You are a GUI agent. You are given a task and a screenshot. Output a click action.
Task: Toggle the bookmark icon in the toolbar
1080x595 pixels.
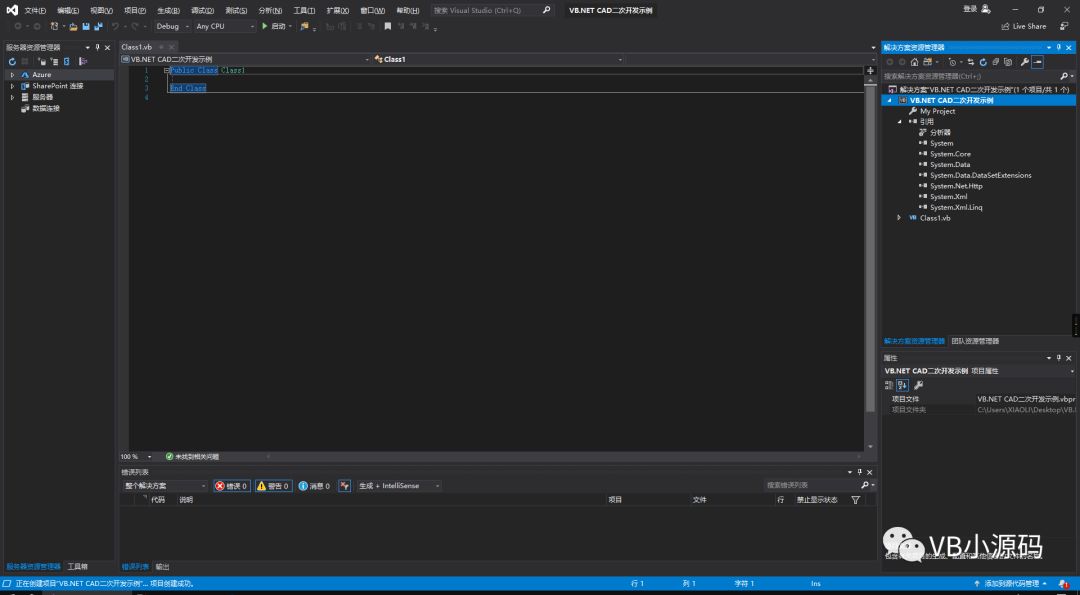388,26
